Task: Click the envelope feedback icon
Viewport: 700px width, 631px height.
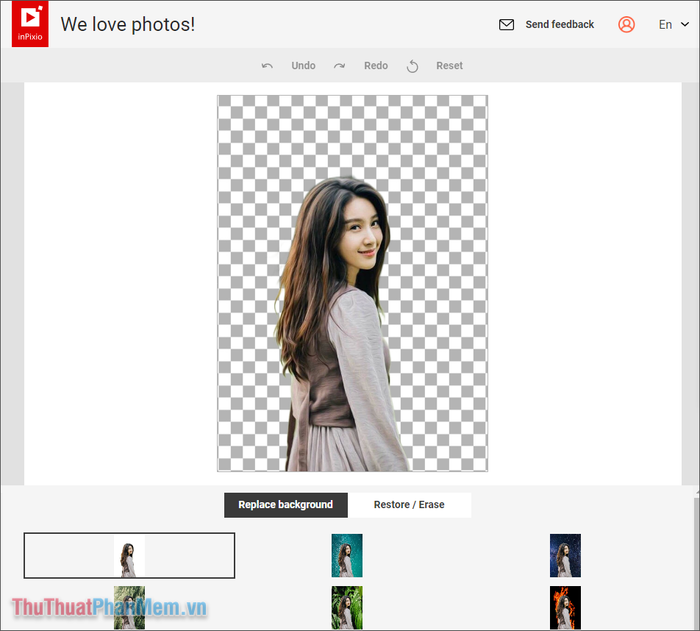Action: (506, 25)
